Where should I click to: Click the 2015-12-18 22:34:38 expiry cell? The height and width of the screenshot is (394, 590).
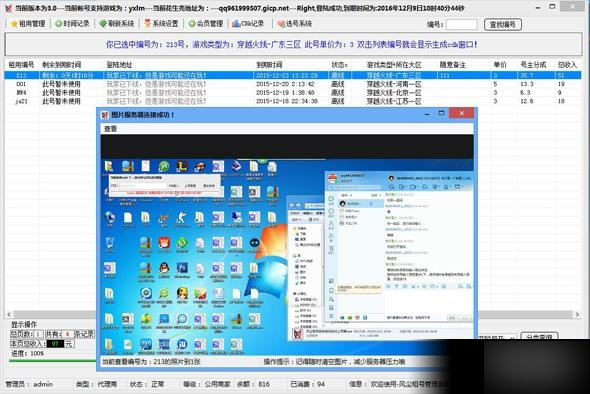287,101
